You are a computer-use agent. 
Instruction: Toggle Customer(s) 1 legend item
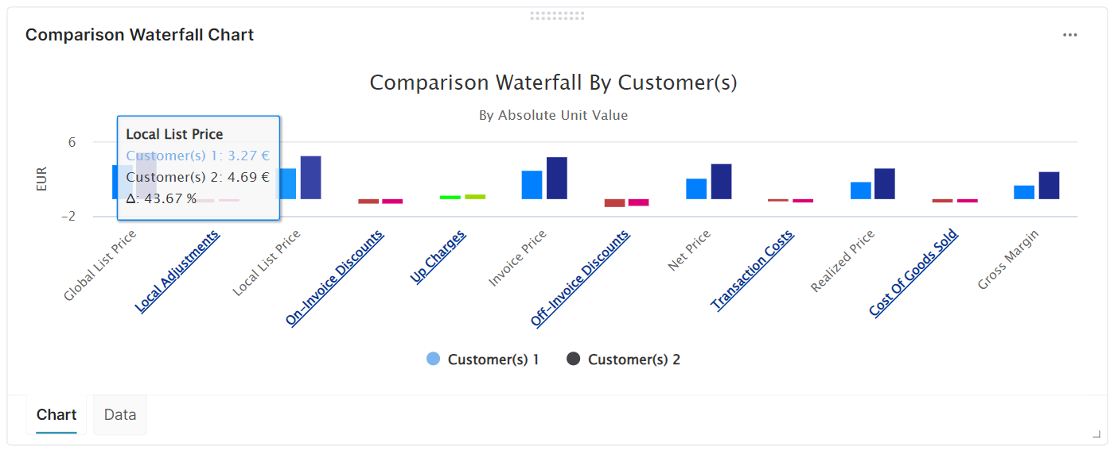coord(482,359)
